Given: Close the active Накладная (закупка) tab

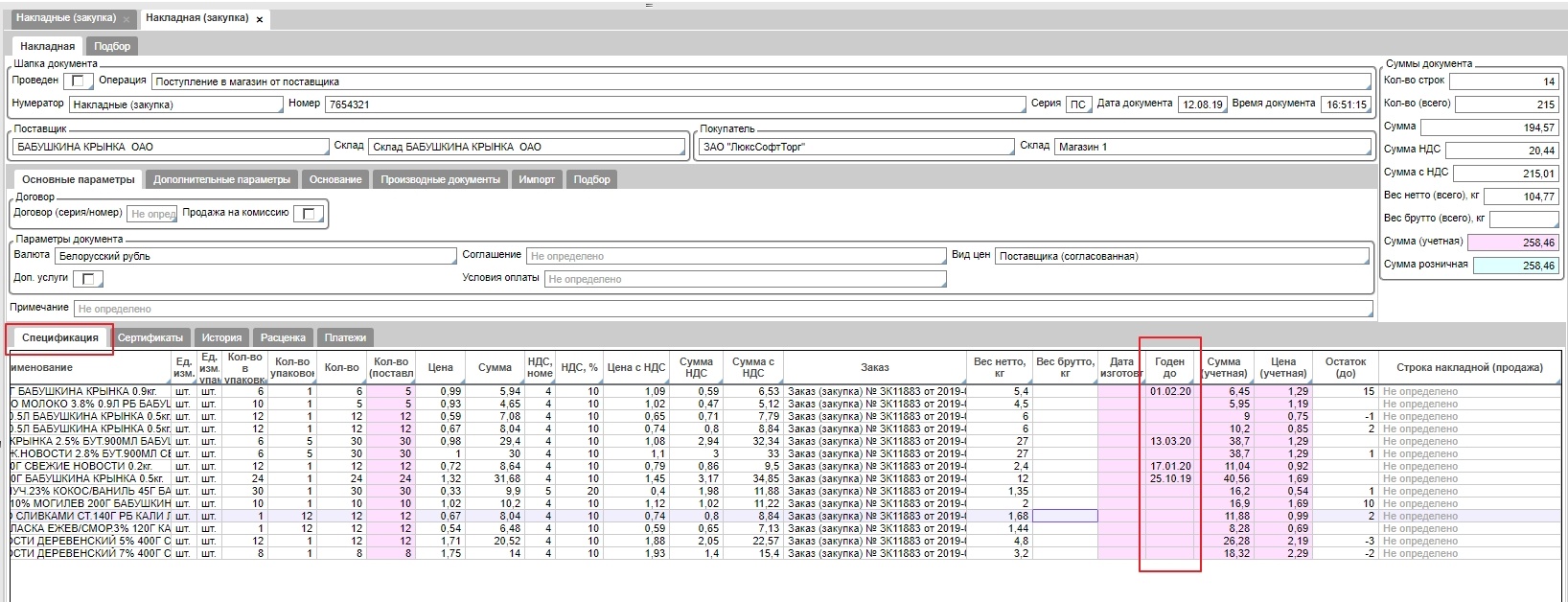Looking at the screenshot, I should [x=259, y=19].
